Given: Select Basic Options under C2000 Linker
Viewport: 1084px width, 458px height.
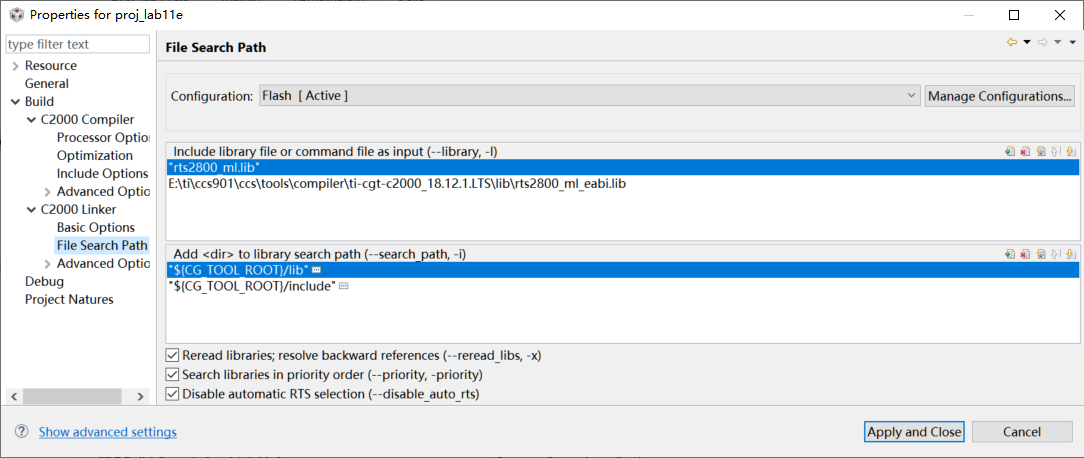Looking at the screenshot, I should [x=96, y=227].
